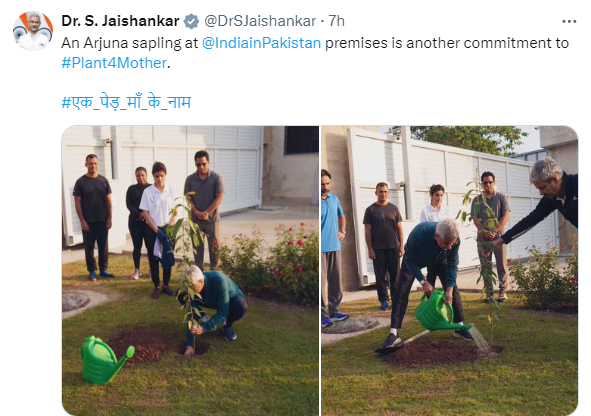Image resolution: width=591 pixels, height=416 pixels.
Task: Open the @DrSJaishankar handle link
Action: tap(260, 21)
